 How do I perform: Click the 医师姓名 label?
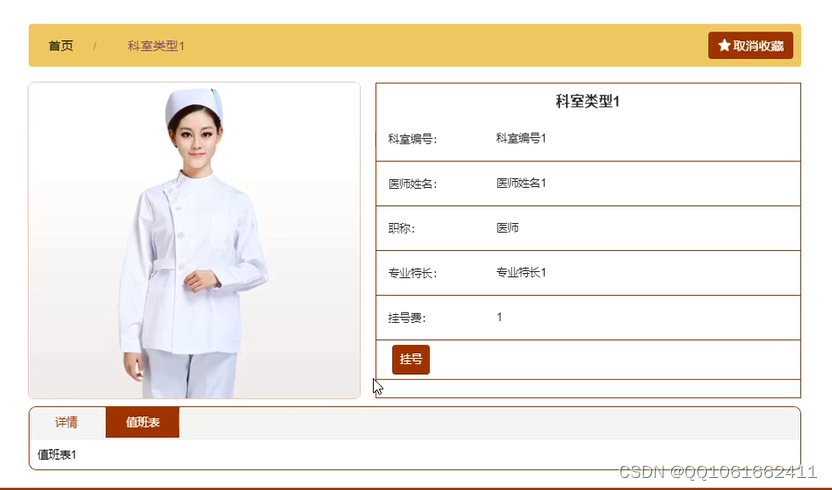pyautogui.click(x=412, y=184)
